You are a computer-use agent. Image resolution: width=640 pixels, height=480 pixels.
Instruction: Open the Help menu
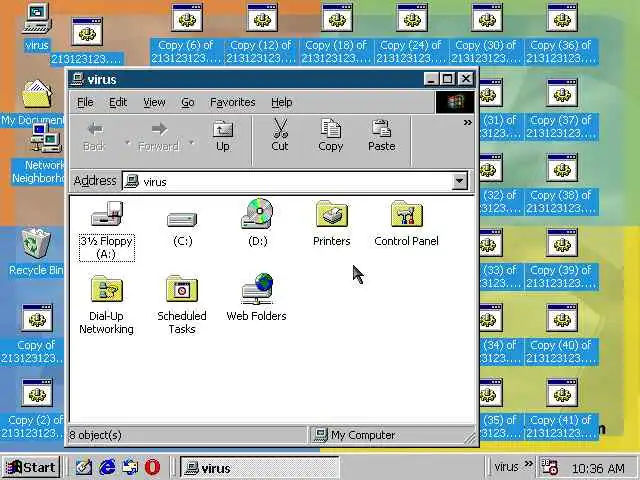(x=282, y=102)
